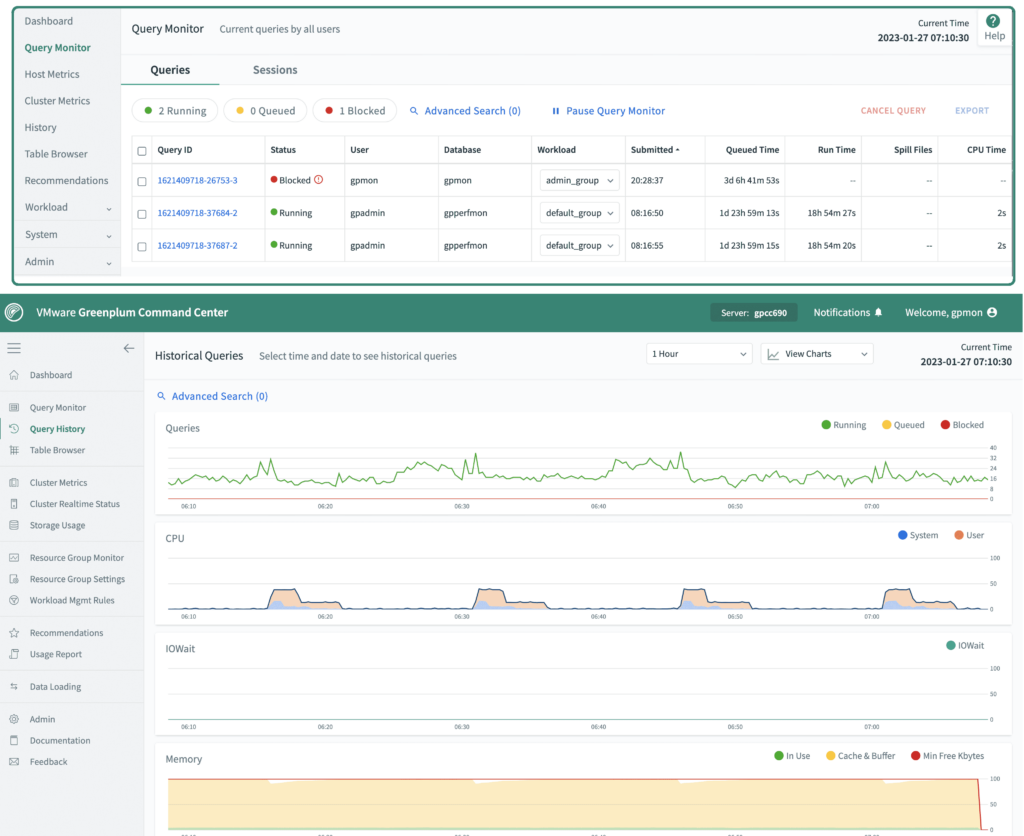This screenshot has width=1024, height=836.
Task: Open the 1 Hour time range dropdown
Action: click(x=698, y=353)
